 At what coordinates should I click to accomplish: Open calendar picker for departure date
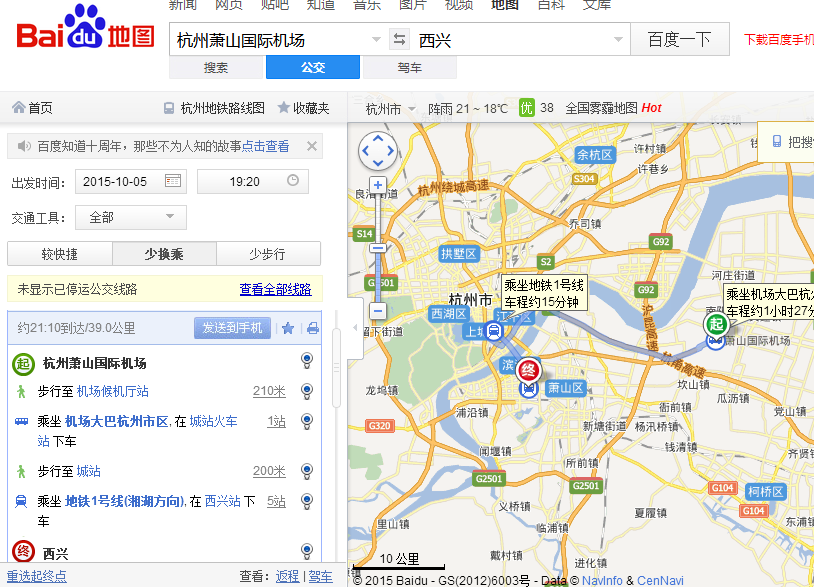coord(172,181)
